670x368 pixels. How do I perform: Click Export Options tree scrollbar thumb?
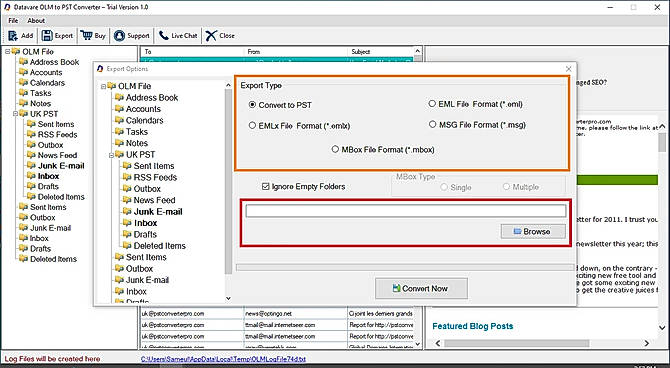point(228,181)
